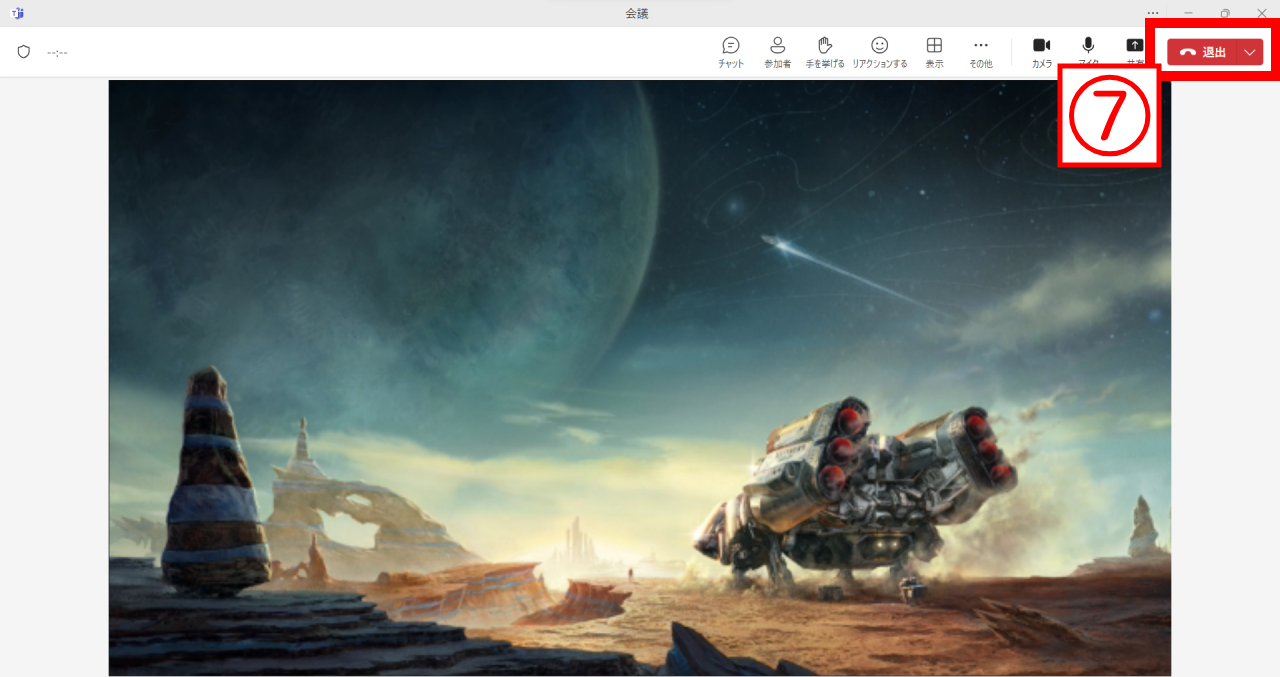Open the 表示 view options
Image resolution: width=1280 pixels, height=677 pixels.
(x=934, y=52)
